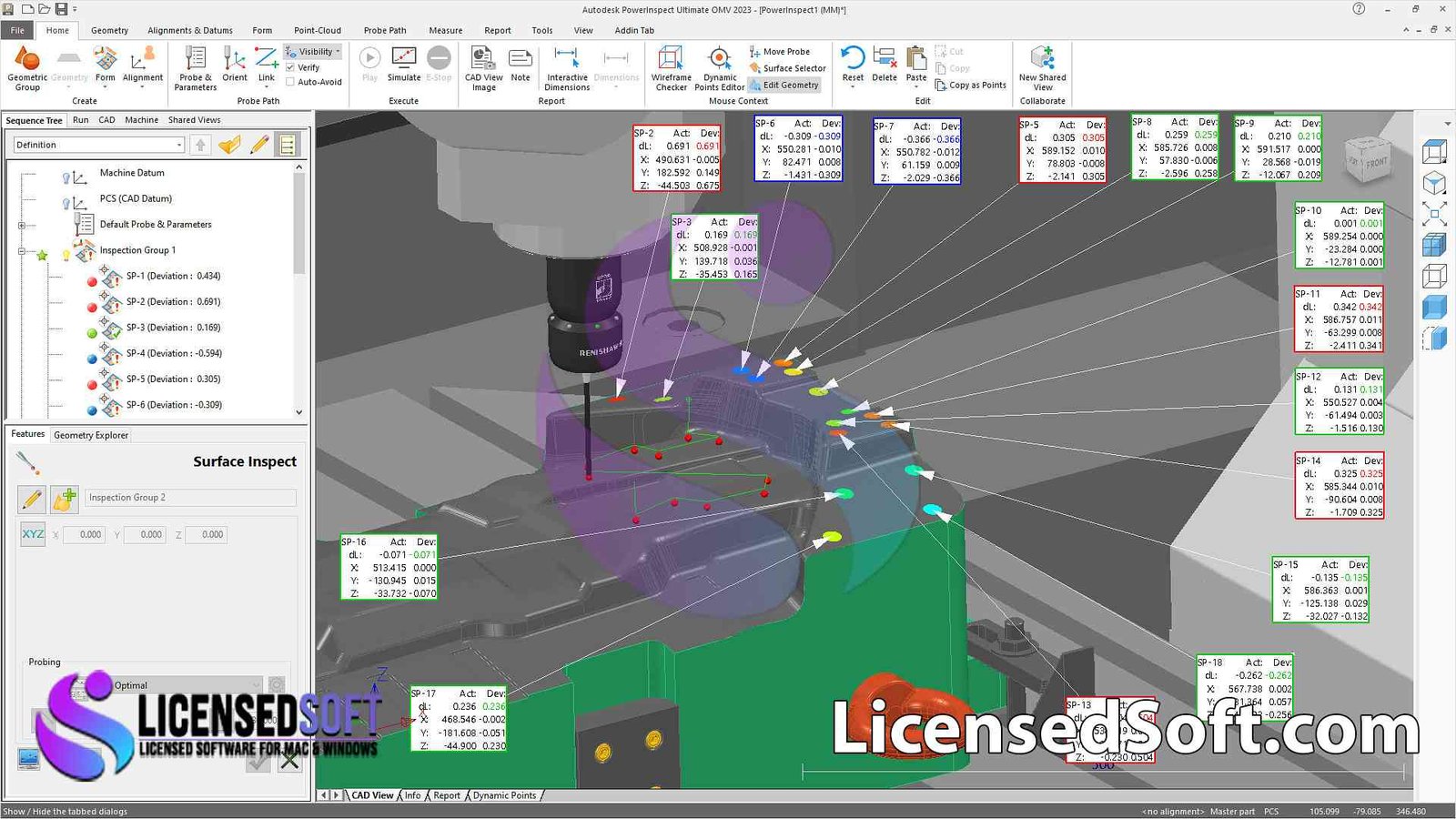Open the Alignment tool
The image size is (1456, 819).
click(143, 66)
